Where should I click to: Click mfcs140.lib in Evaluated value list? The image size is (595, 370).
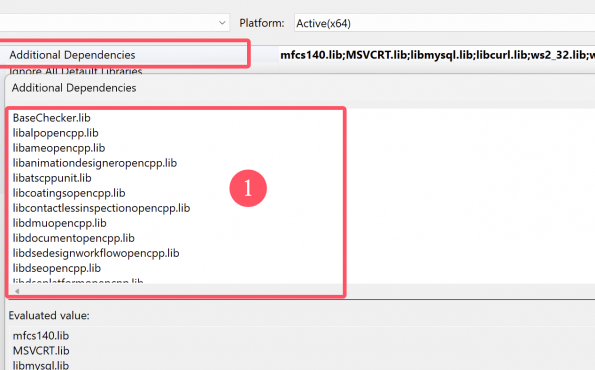click(41, 336)
